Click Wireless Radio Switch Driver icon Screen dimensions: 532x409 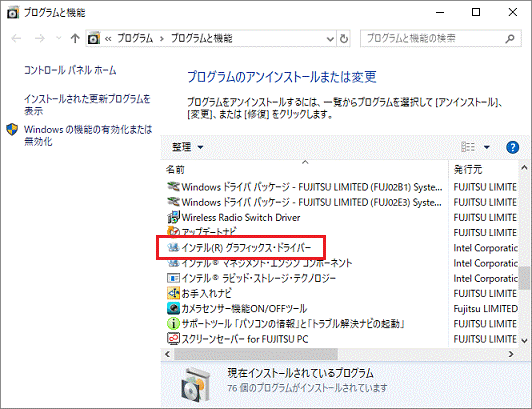[x=173, y=217]
